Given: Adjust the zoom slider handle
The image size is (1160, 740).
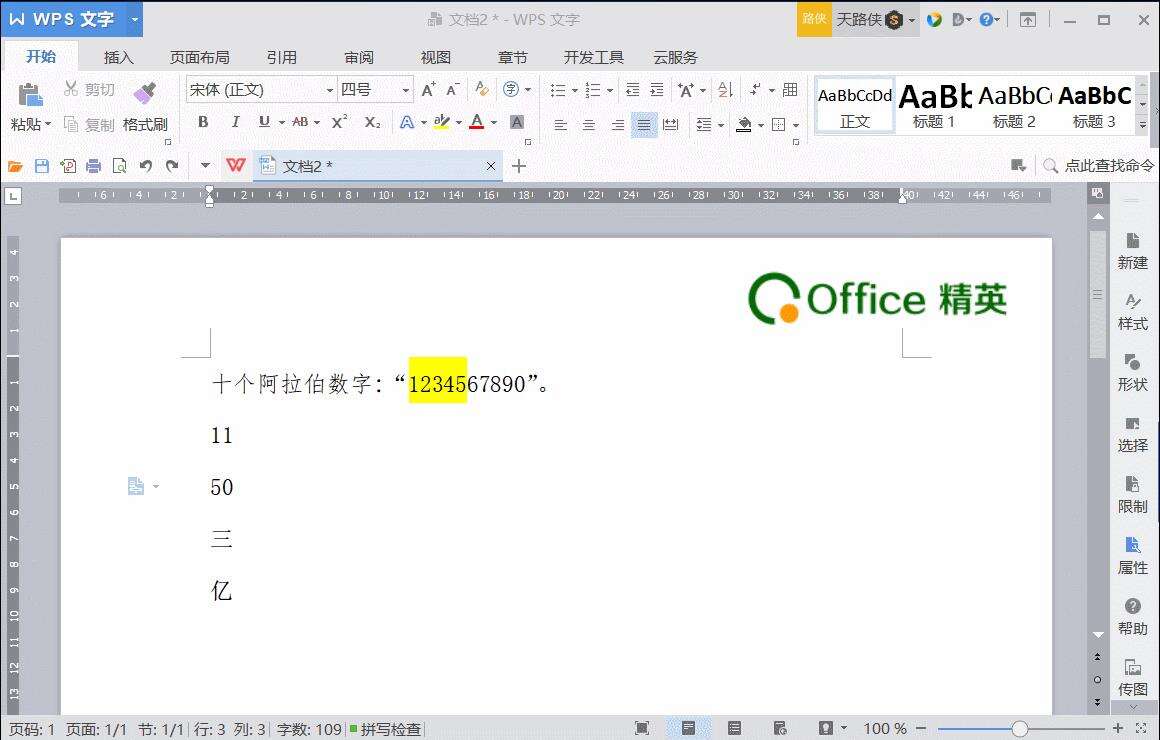Looking at the screenshot, I should pos(1019,729).
